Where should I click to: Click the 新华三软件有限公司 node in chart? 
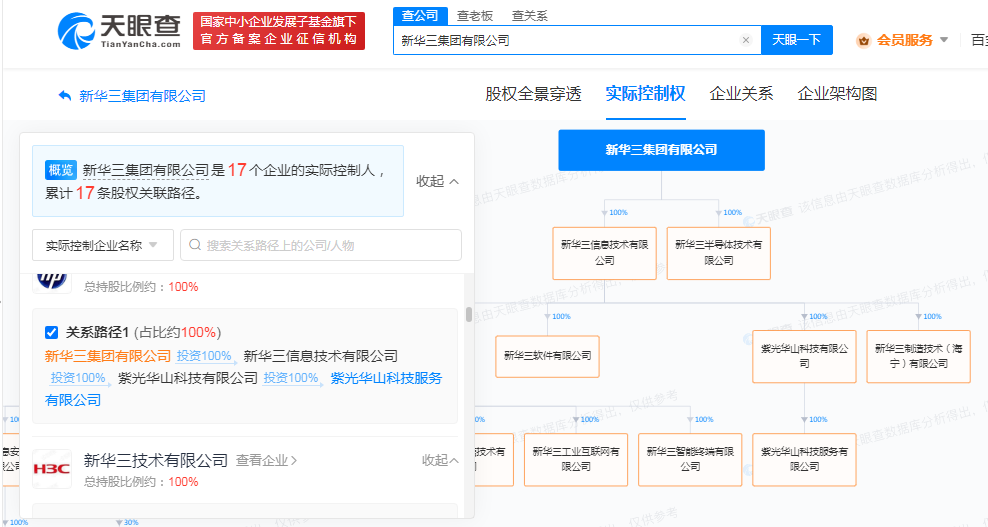(547, 356)
